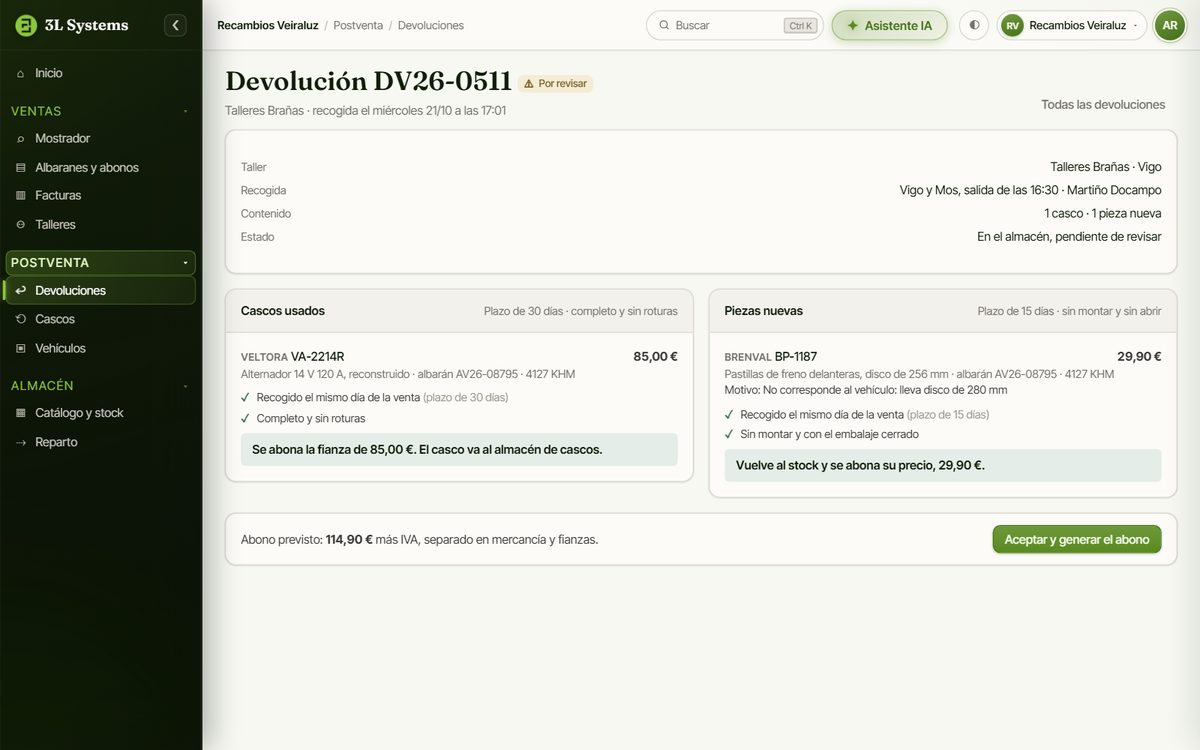Click the arrow icon beside Reparto
The width and height of the screenshot is (1200, 750).
[x=21, y=442]
